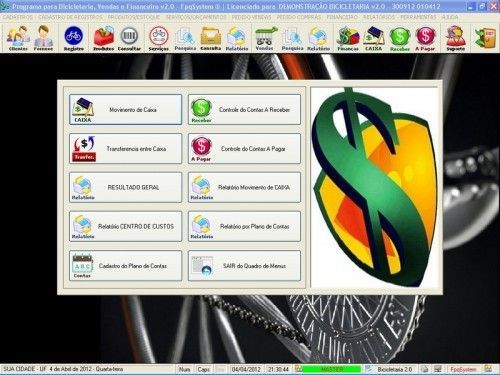Click the large dollar sign logo image

click(x=374, y=187)
